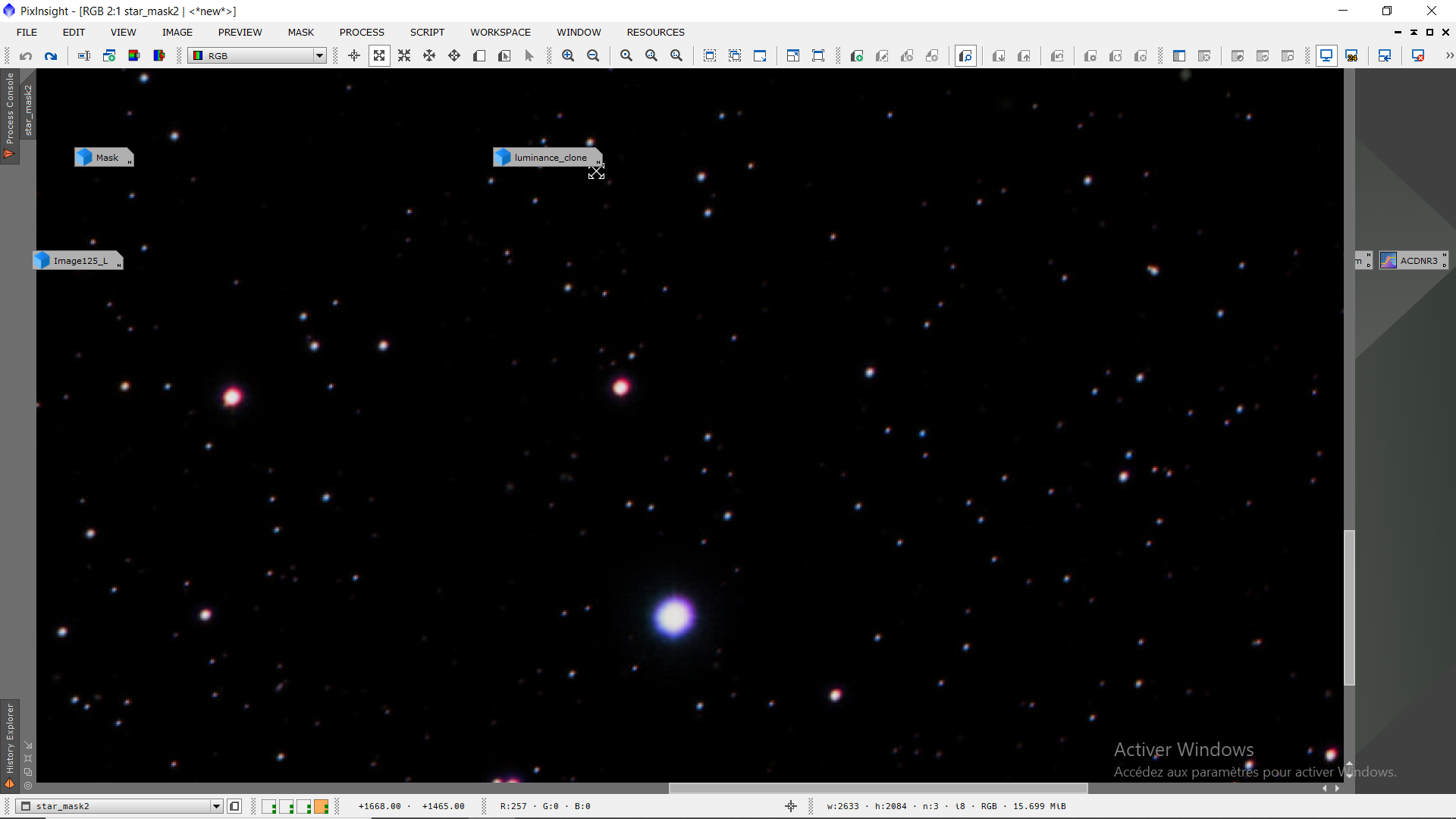Open the History Explorer side tab

click(10, 739)
